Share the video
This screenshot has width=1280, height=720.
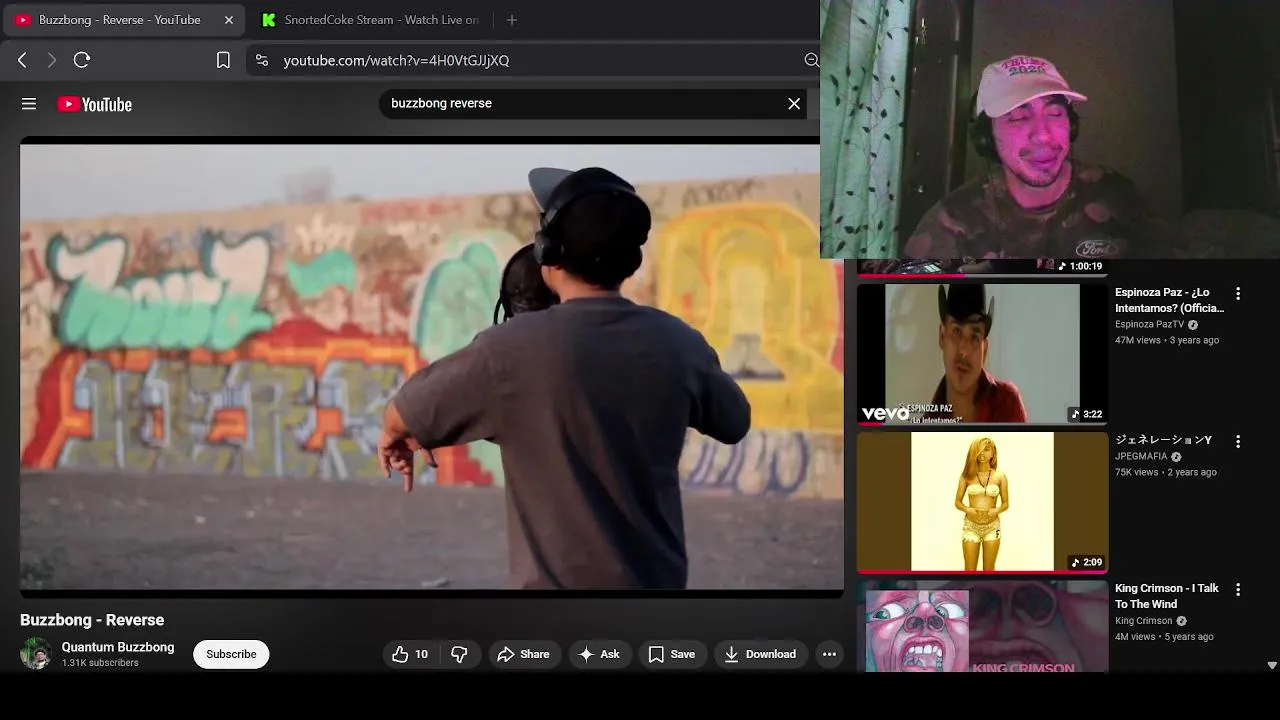tap(523, 654)
